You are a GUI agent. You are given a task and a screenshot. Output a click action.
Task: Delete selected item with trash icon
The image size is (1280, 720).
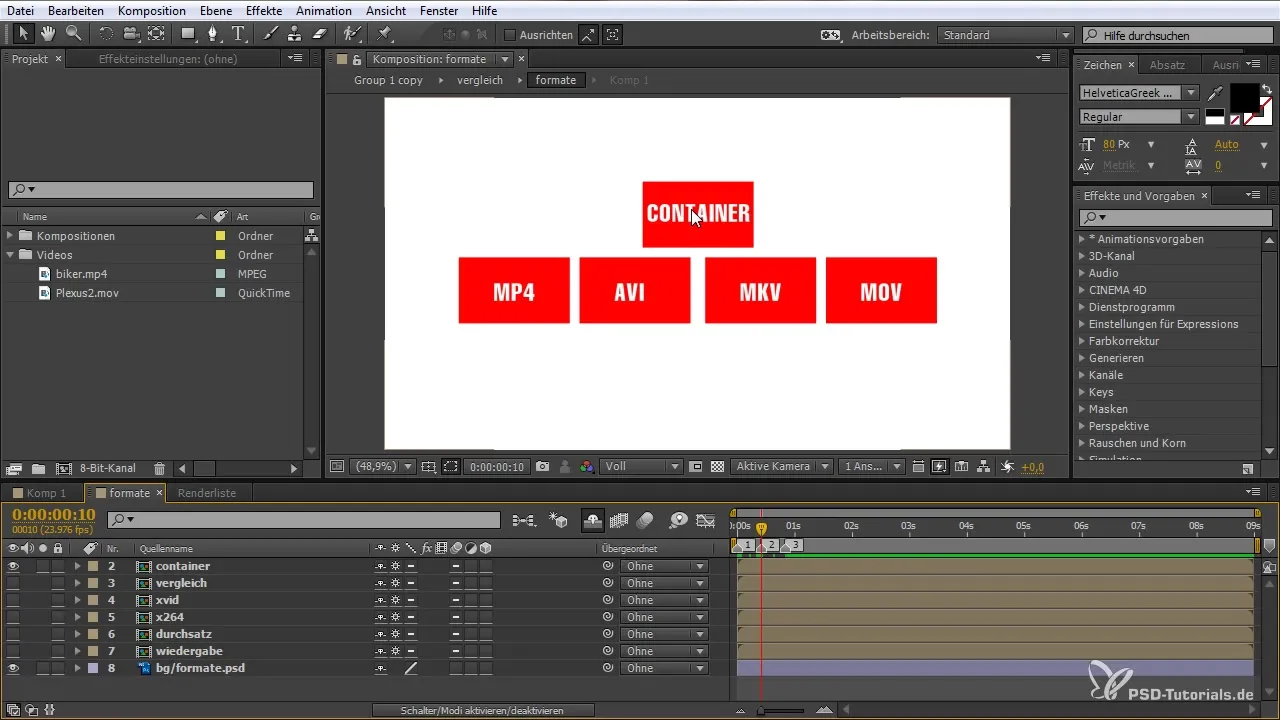[159, 468]
